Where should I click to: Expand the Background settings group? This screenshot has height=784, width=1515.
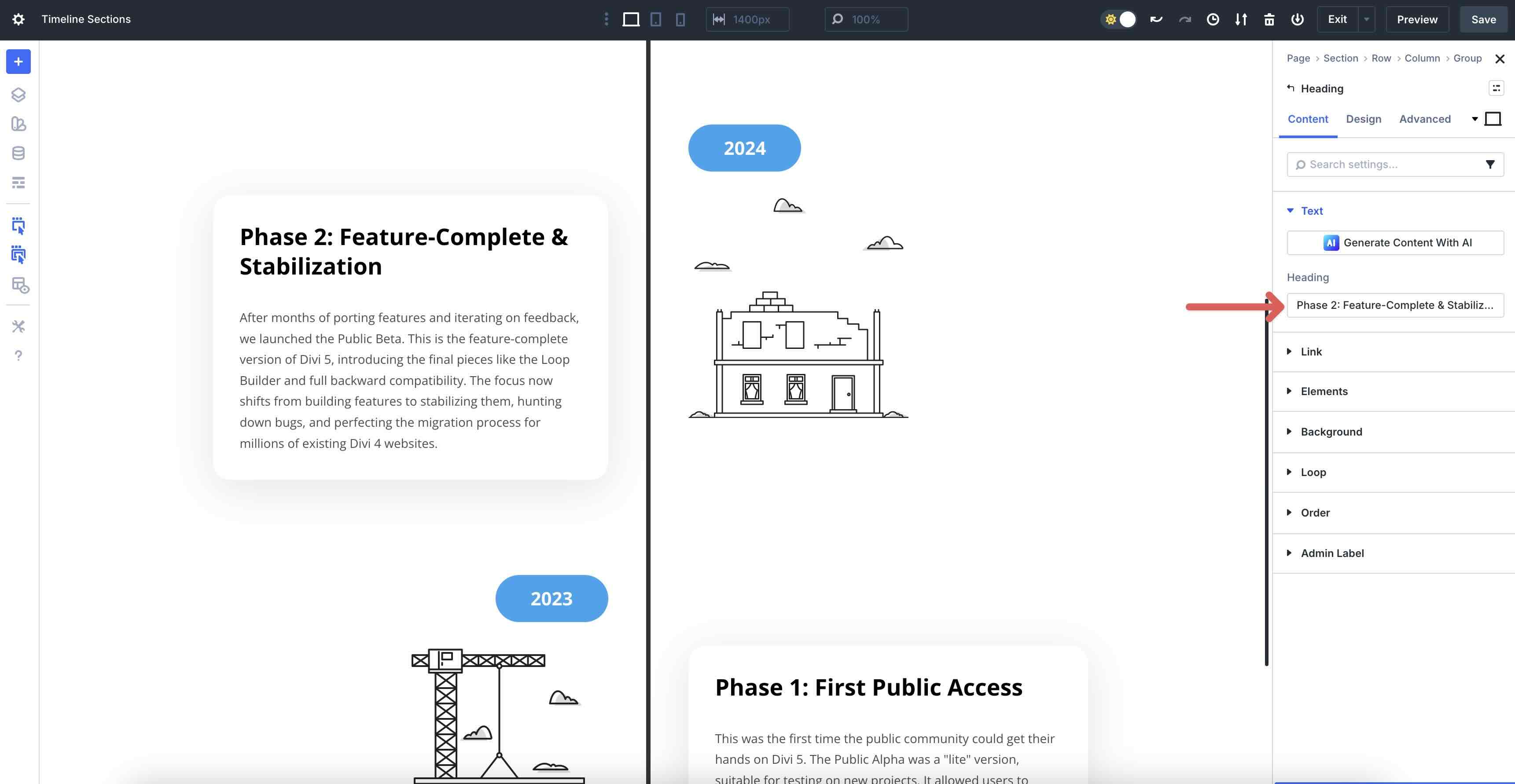pyautogui.click(x=1331, y=432)
